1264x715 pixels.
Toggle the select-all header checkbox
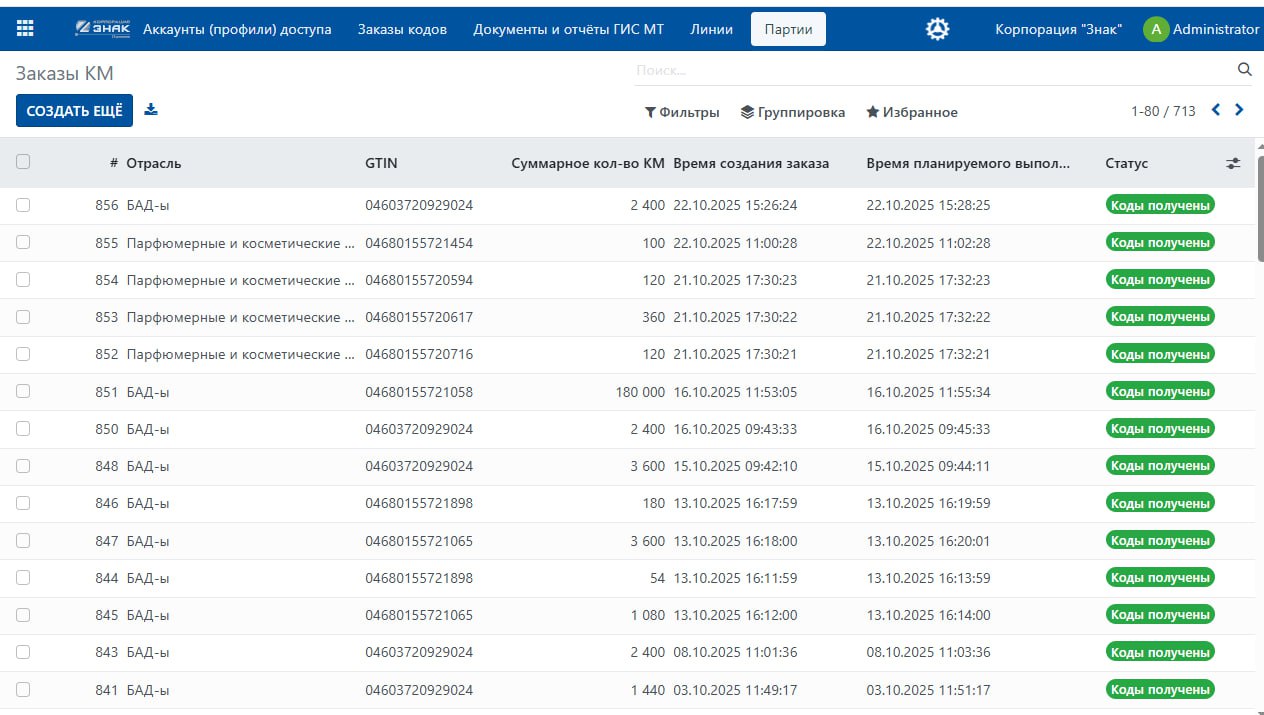23,162
